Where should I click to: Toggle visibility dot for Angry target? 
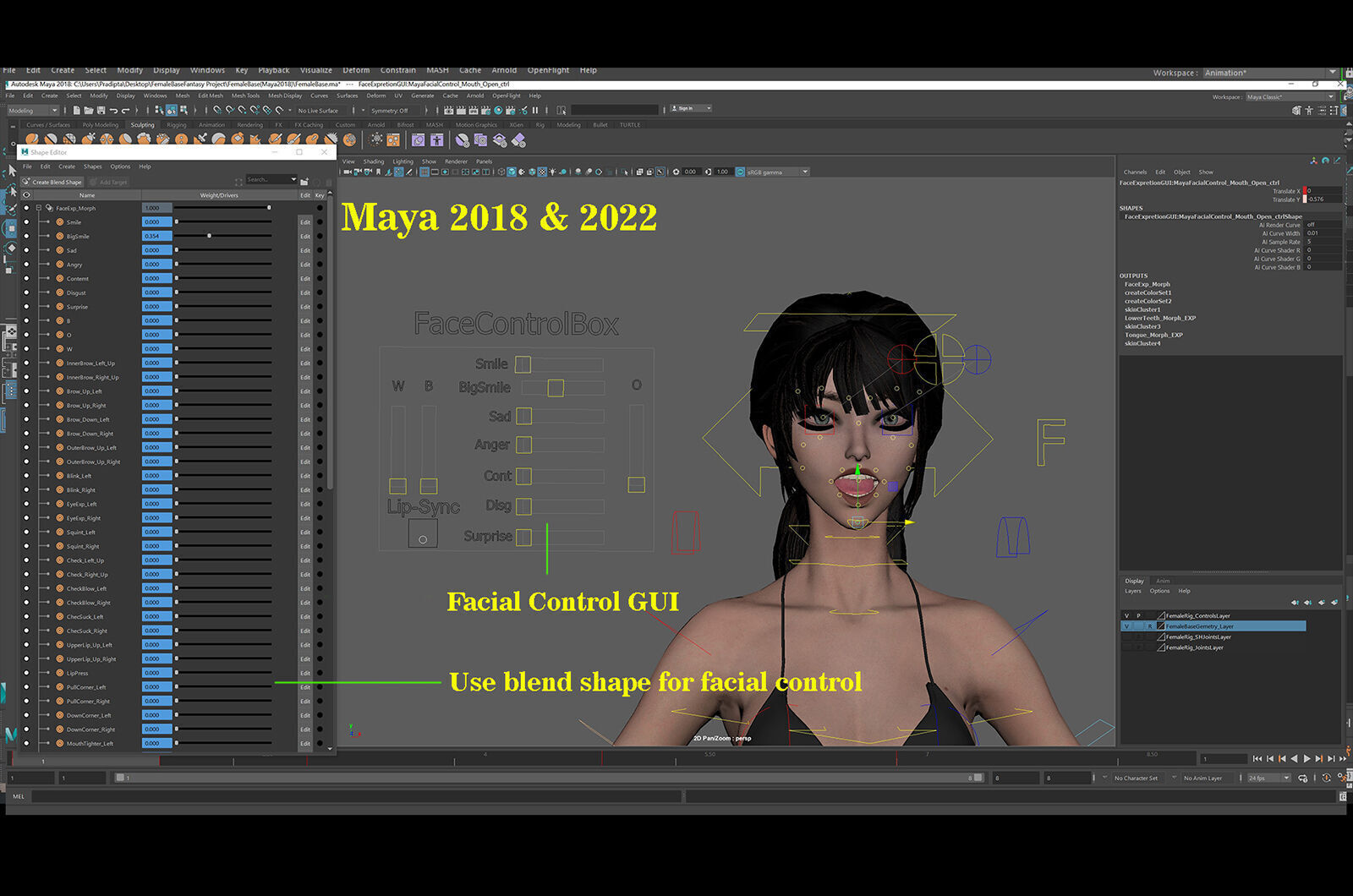(26, 265)
